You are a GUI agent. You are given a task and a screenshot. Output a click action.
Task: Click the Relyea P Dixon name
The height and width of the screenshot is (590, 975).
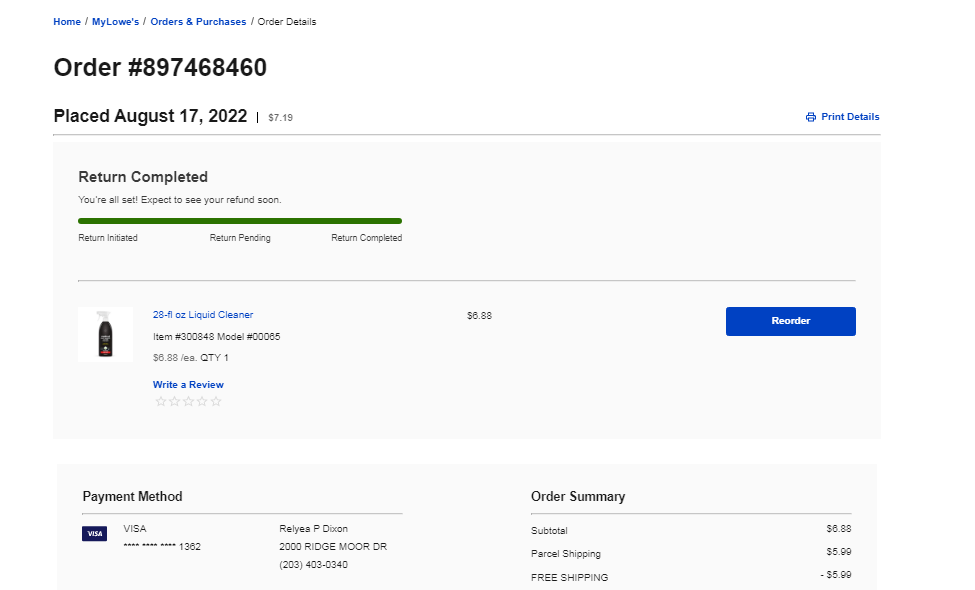coord(313,528)
